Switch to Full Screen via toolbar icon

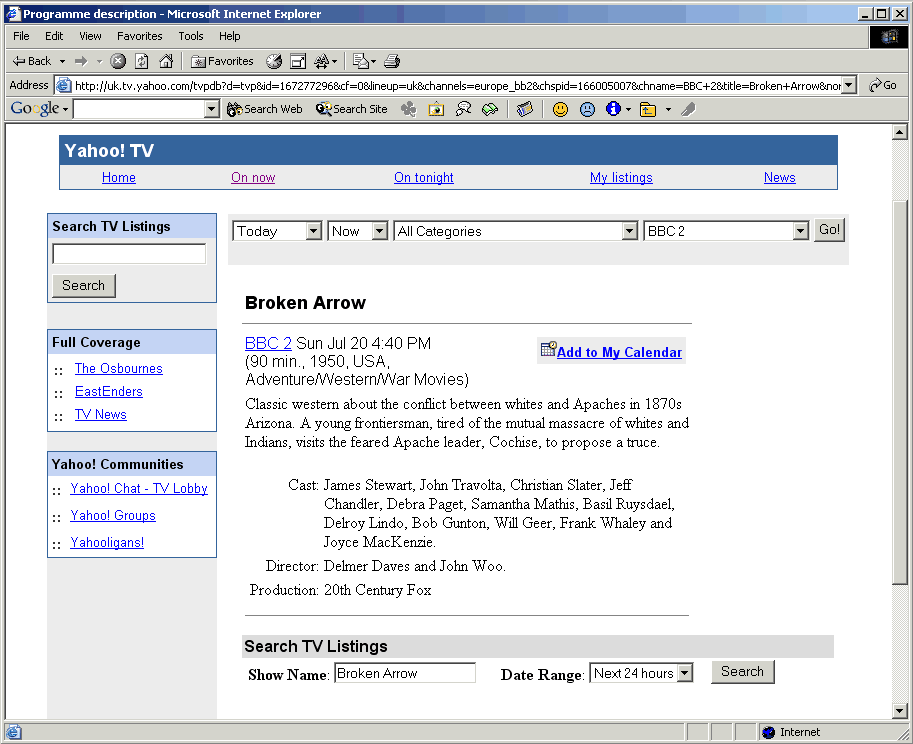[x=298, y=61]
